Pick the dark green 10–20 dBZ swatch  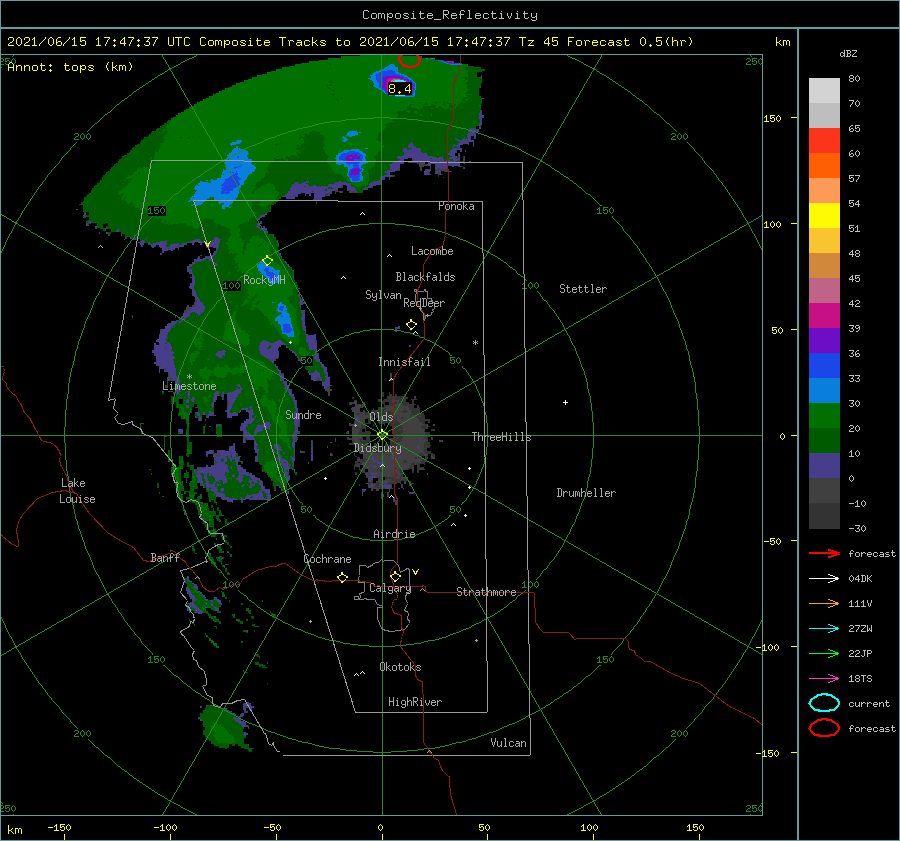coord(824,441)
